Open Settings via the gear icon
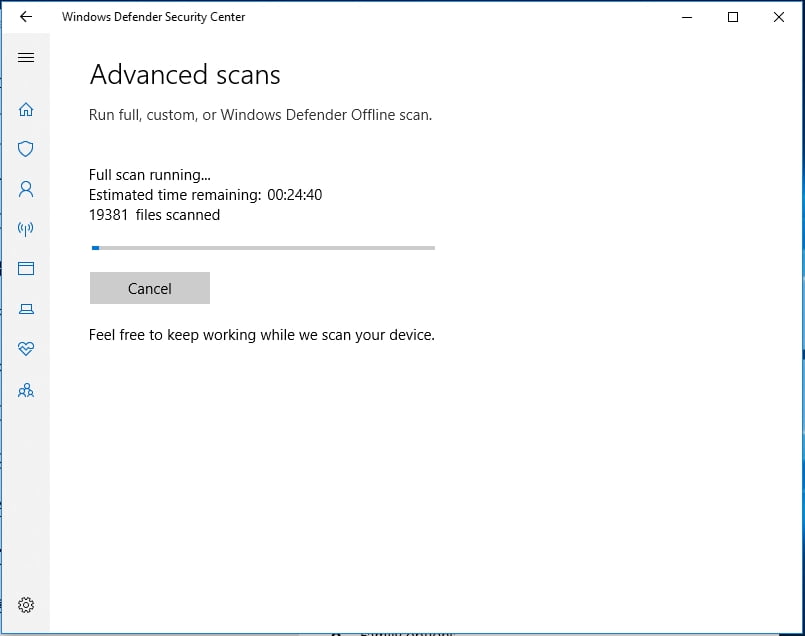 [x=26, y=605]
